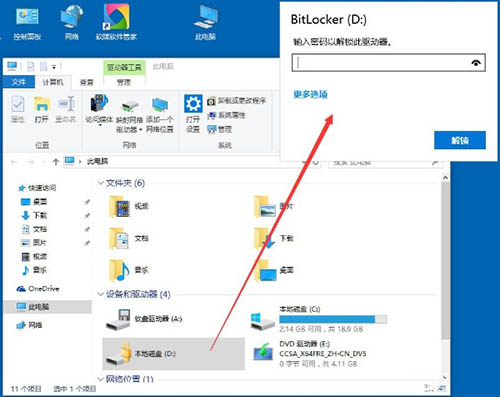Select 音乐 in the navigation pane
Viewport: 500px width, 397px height.
[34, 270]
